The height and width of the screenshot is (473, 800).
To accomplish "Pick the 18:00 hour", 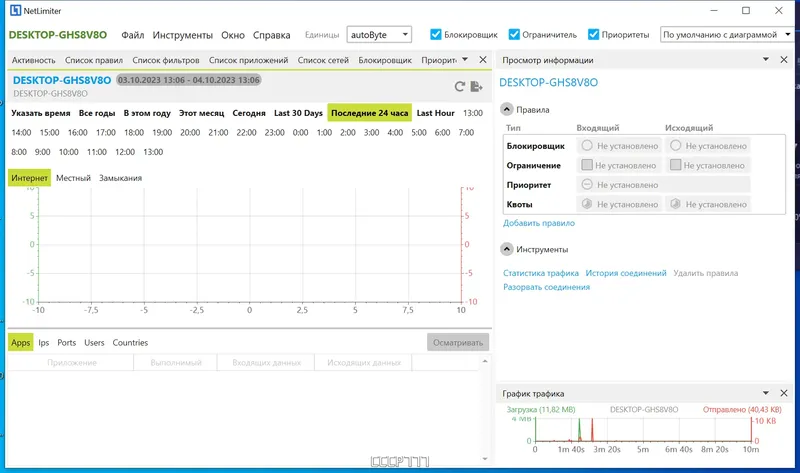I will pos(134,133).
